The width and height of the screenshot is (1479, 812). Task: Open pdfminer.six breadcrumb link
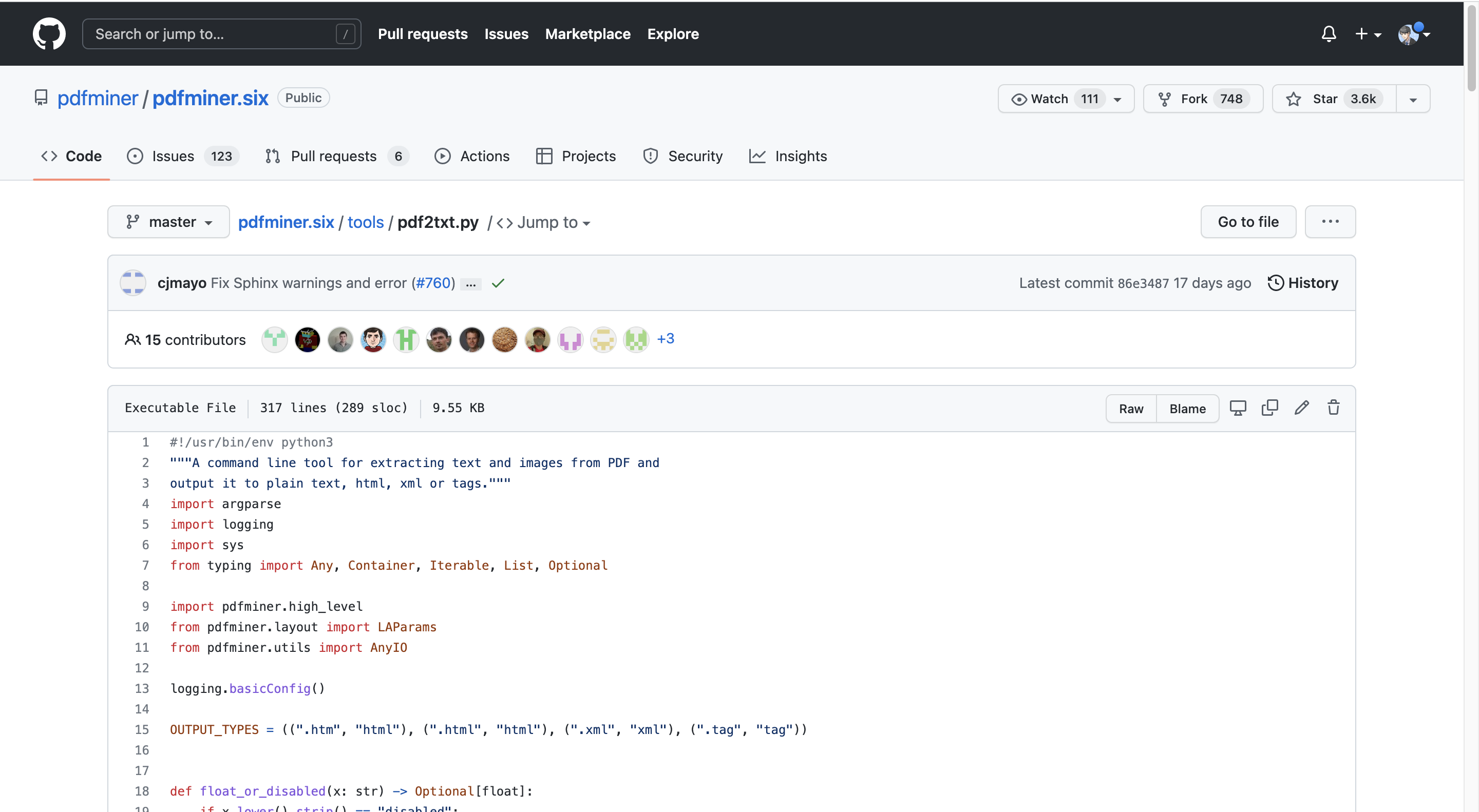286,222
